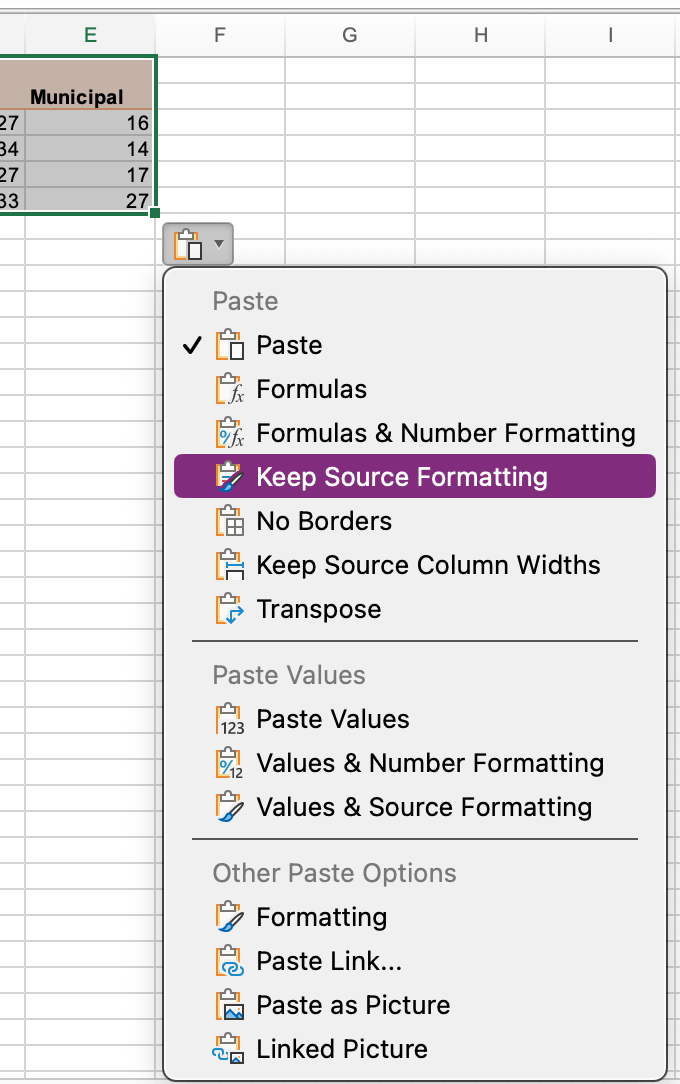Select the cell containing 17
Screen dimensions: 680x1084
pyautogui.click(x=90, y=174)
